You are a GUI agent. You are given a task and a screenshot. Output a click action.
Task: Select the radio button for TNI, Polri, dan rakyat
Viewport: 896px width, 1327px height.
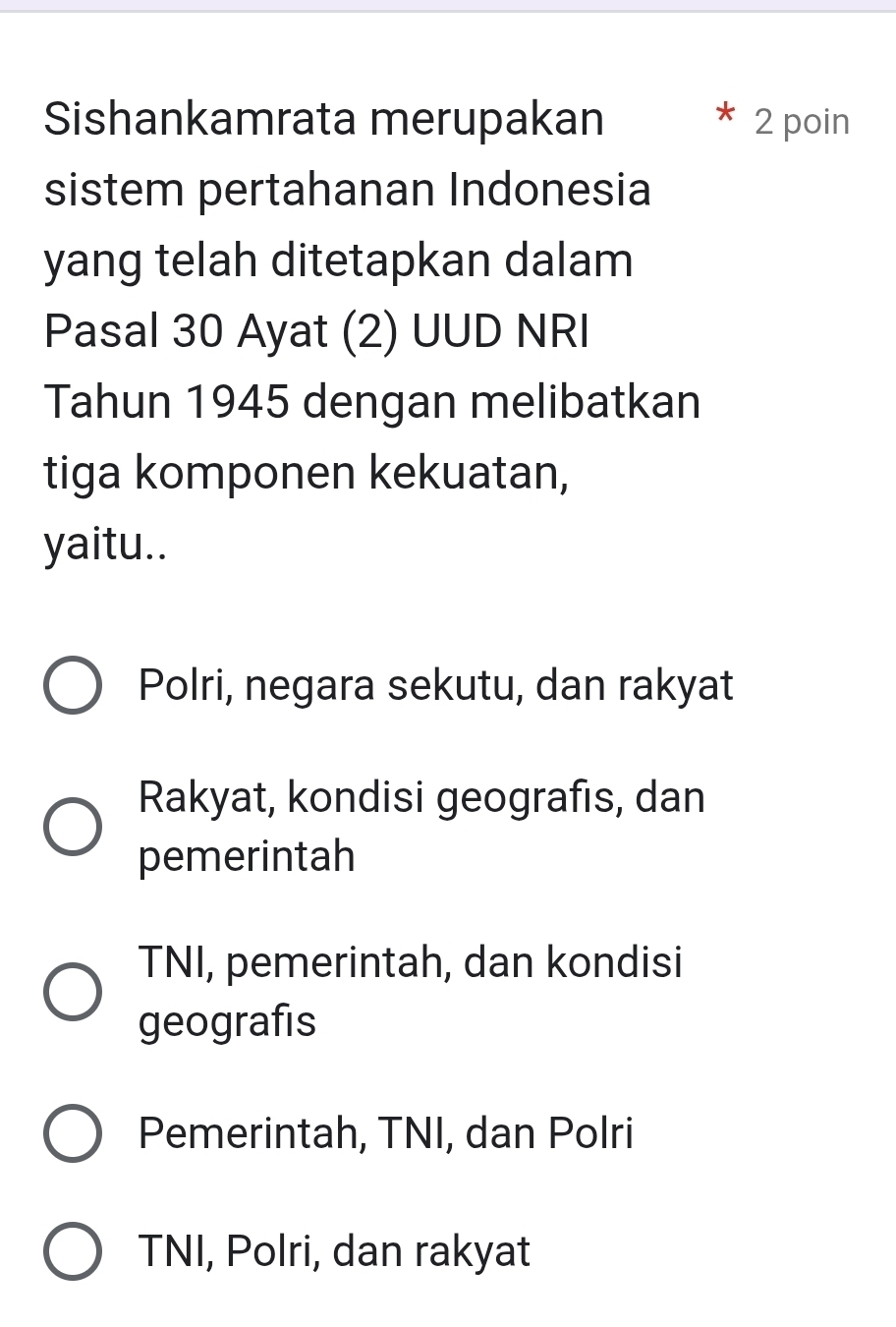[x=72, y=1252]
